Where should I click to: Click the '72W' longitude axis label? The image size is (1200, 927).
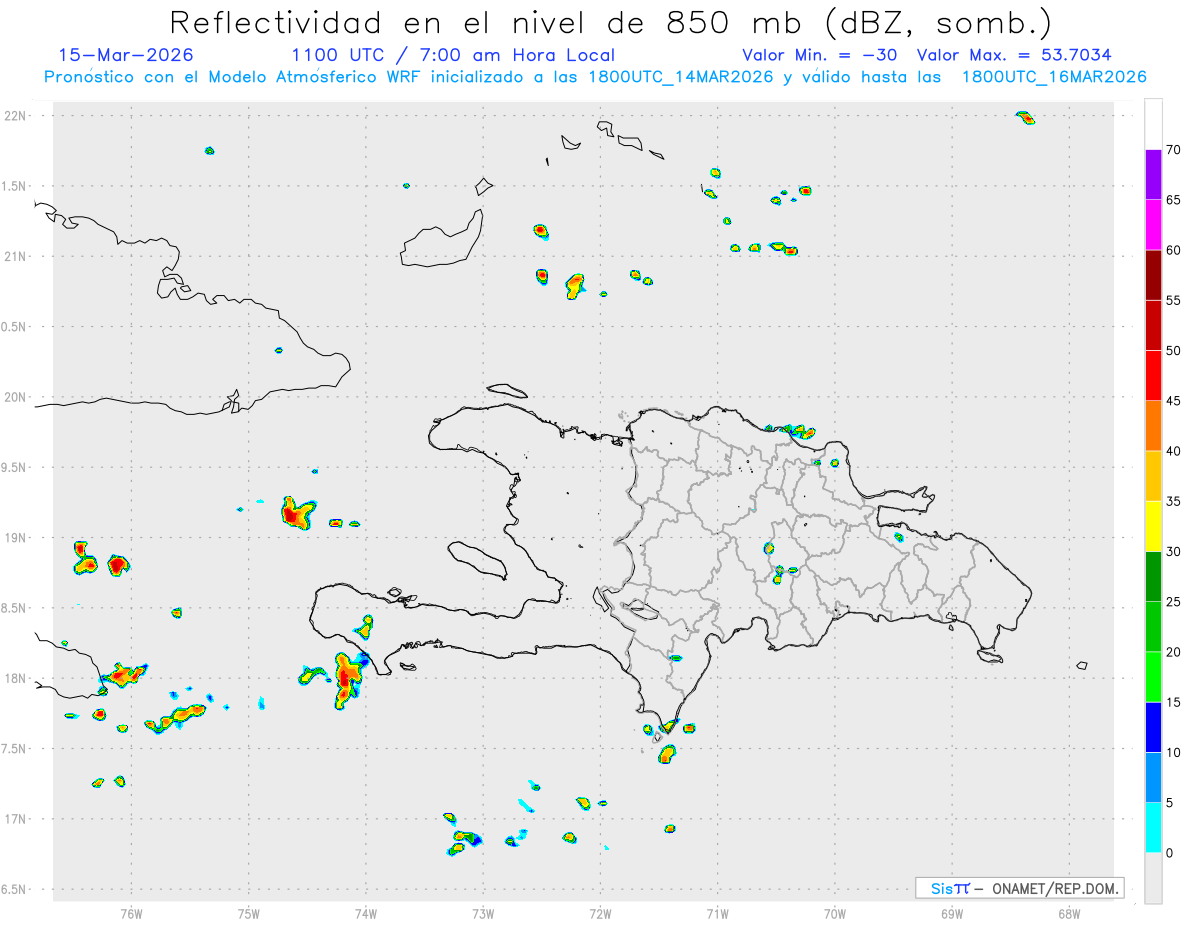600,912
